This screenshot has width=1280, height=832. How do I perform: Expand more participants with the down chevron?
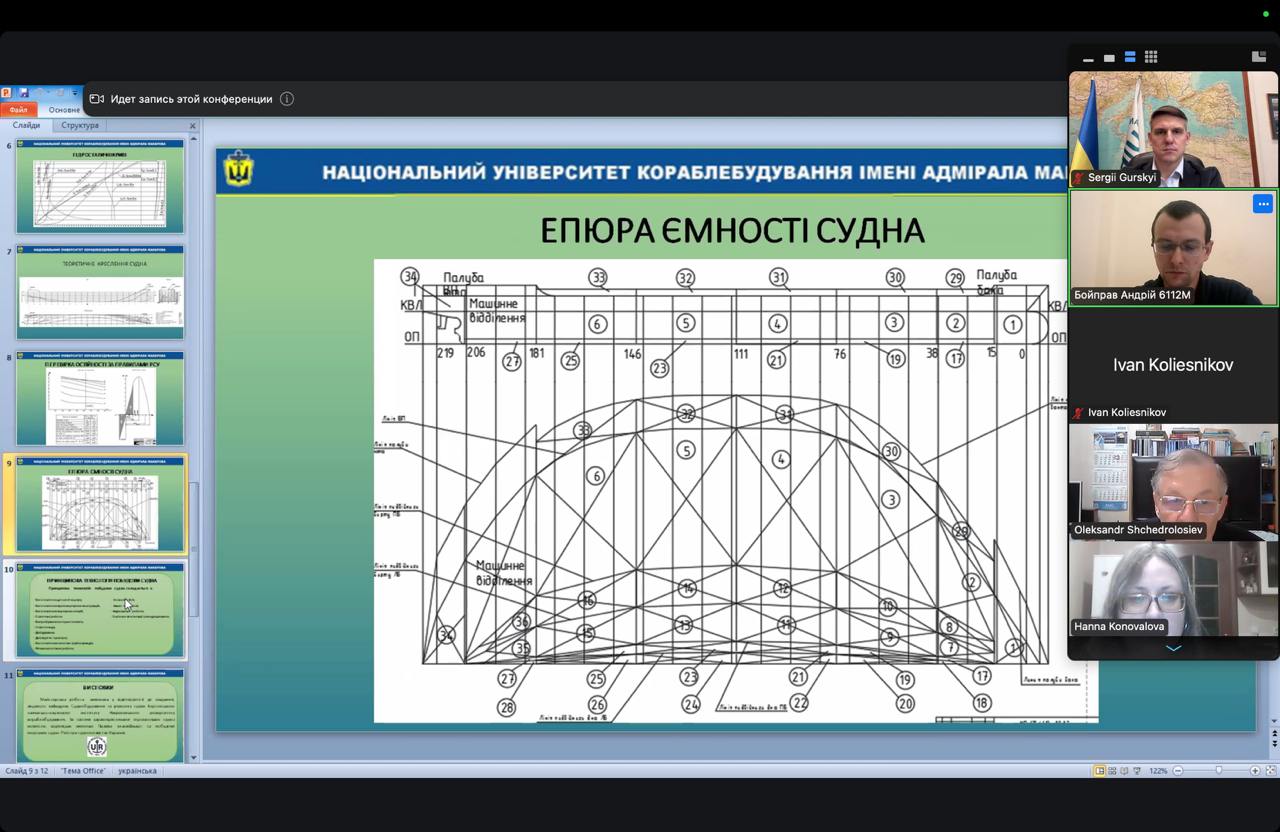pos(1173,648)
